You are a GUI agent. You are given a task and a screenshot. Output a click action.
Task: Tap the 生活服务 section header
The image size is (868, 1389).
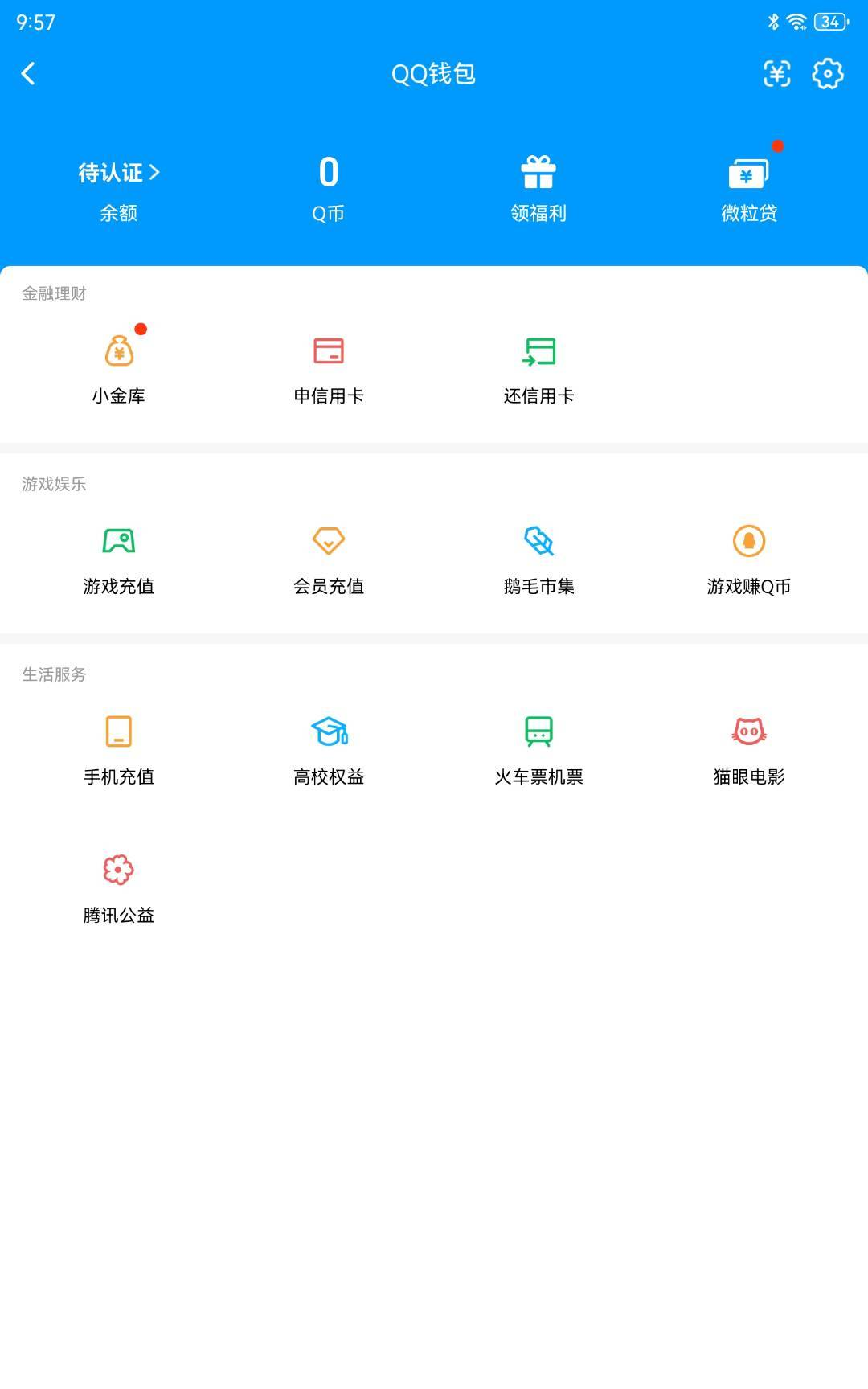pyautogui.click(x=54, y=674)
